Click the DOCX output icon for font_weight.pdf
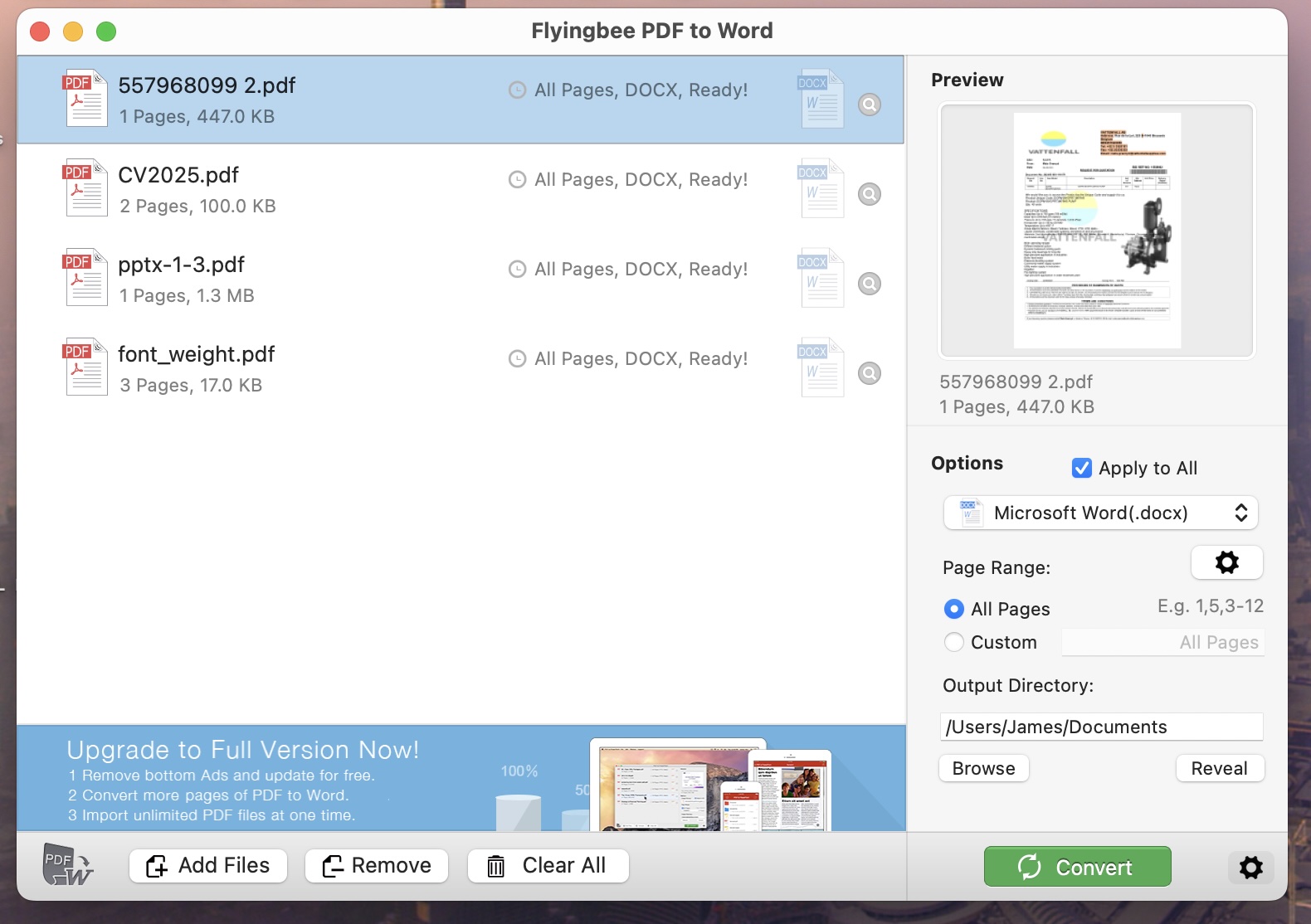Viewport: 1311px width, 924px height. [821, 367]
